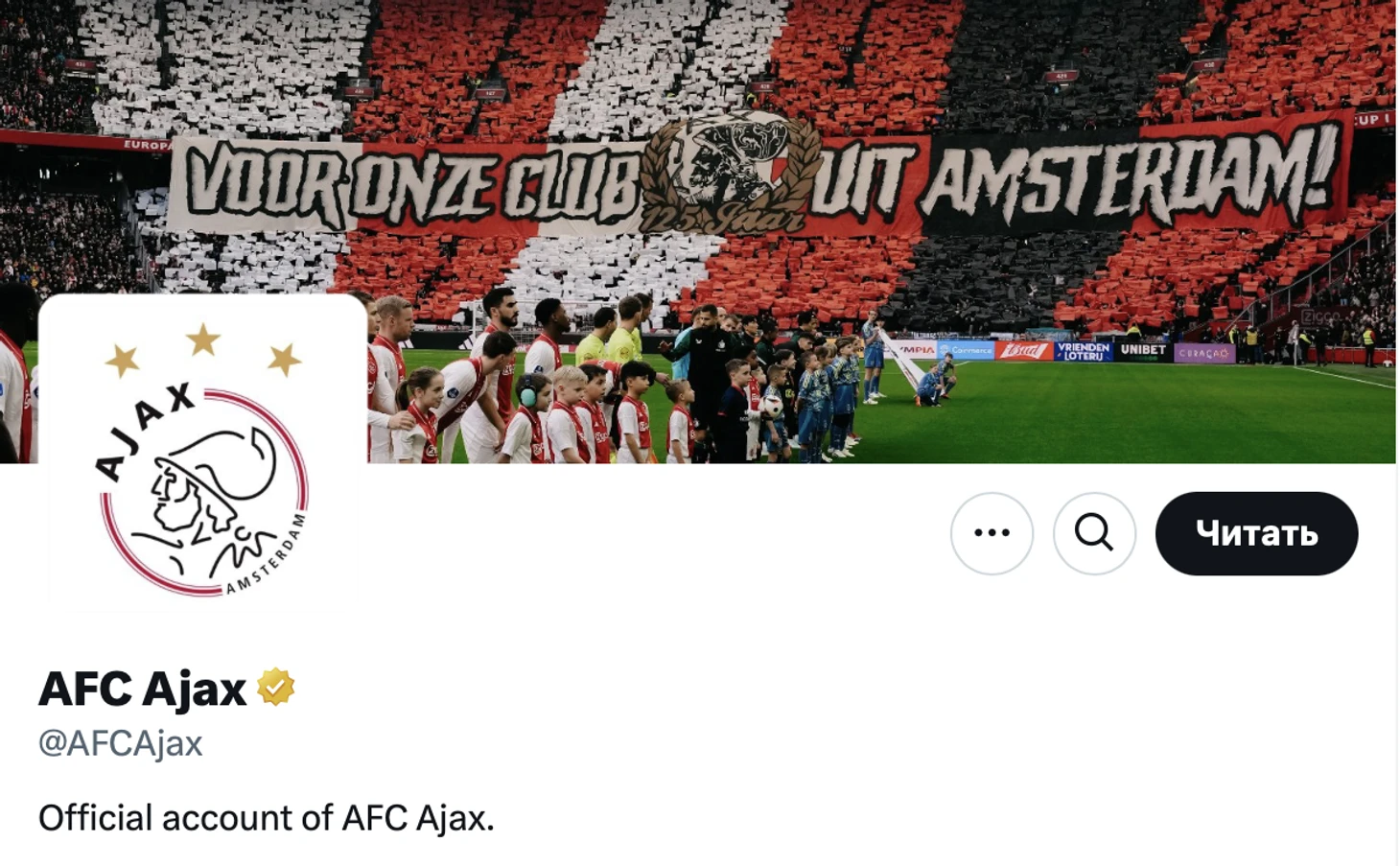Follow the account with the Читать button
Image resolution: width=1400 pixels, height=866 pixels.
(x=1256, y=533)
